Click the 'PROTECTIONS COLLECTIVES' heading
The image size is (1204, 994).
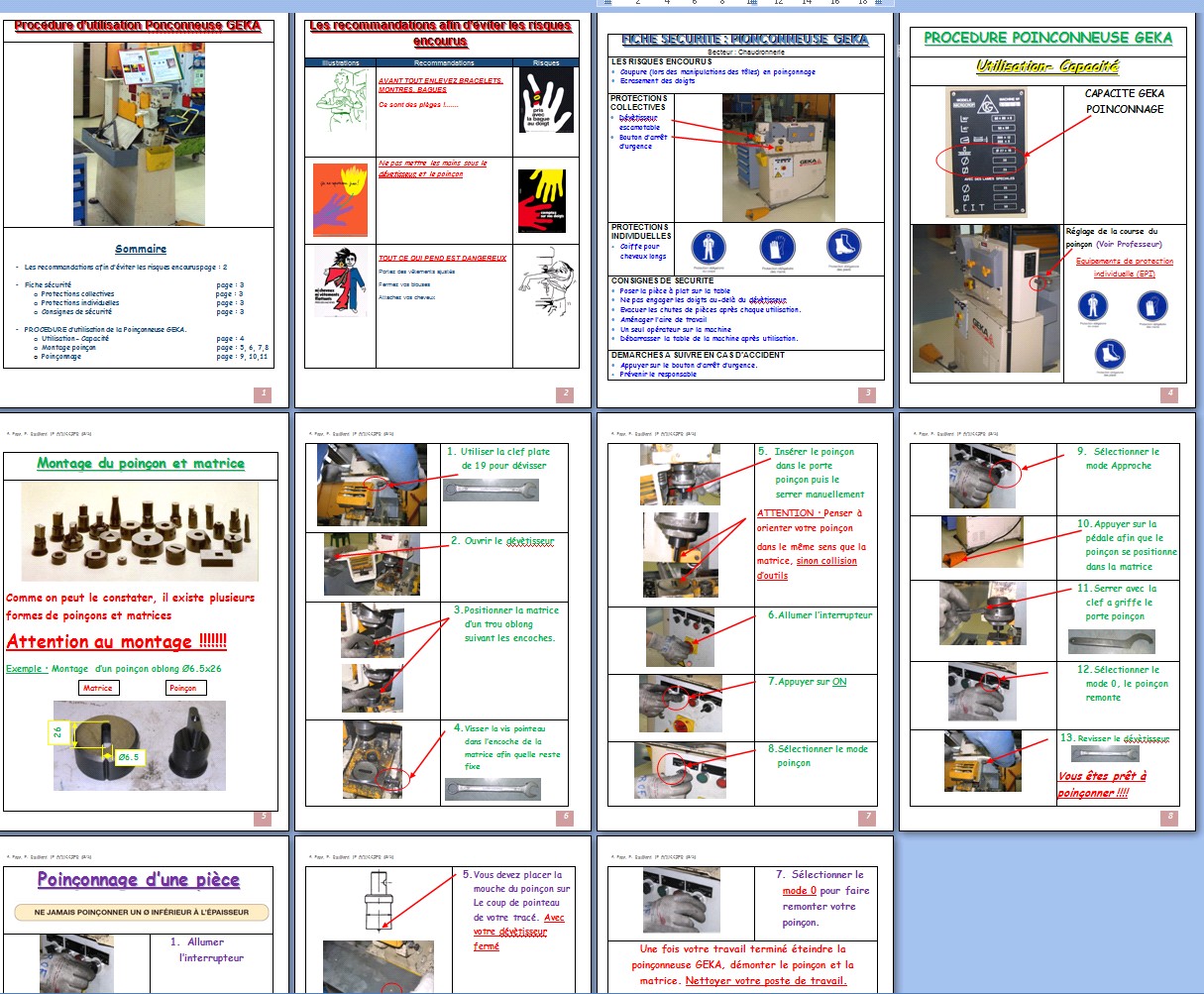(639, 102)
